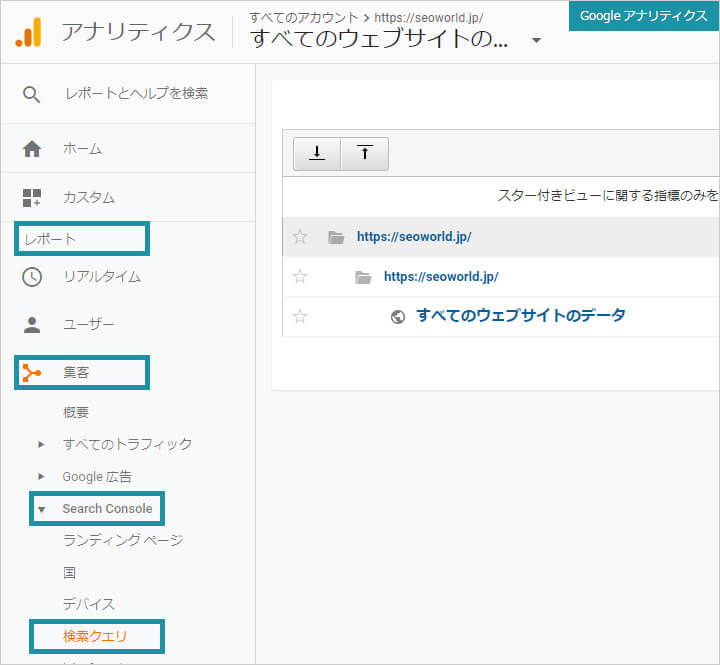This screenshot has width=720, height=665.
Task: Click the スター付きビューに関する指標 text
Action: tap(607, 196)
